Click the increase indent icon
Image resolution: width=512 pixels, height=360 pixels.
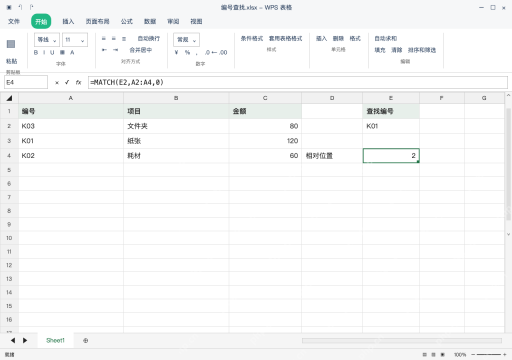[115, 50]
